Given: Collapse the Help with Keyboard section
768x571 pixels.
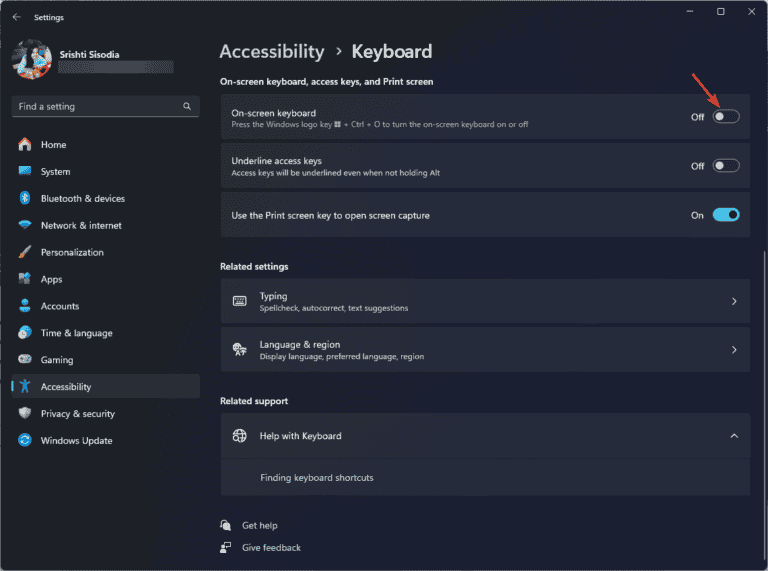Looking at the screenshot, I should (734, 436).
